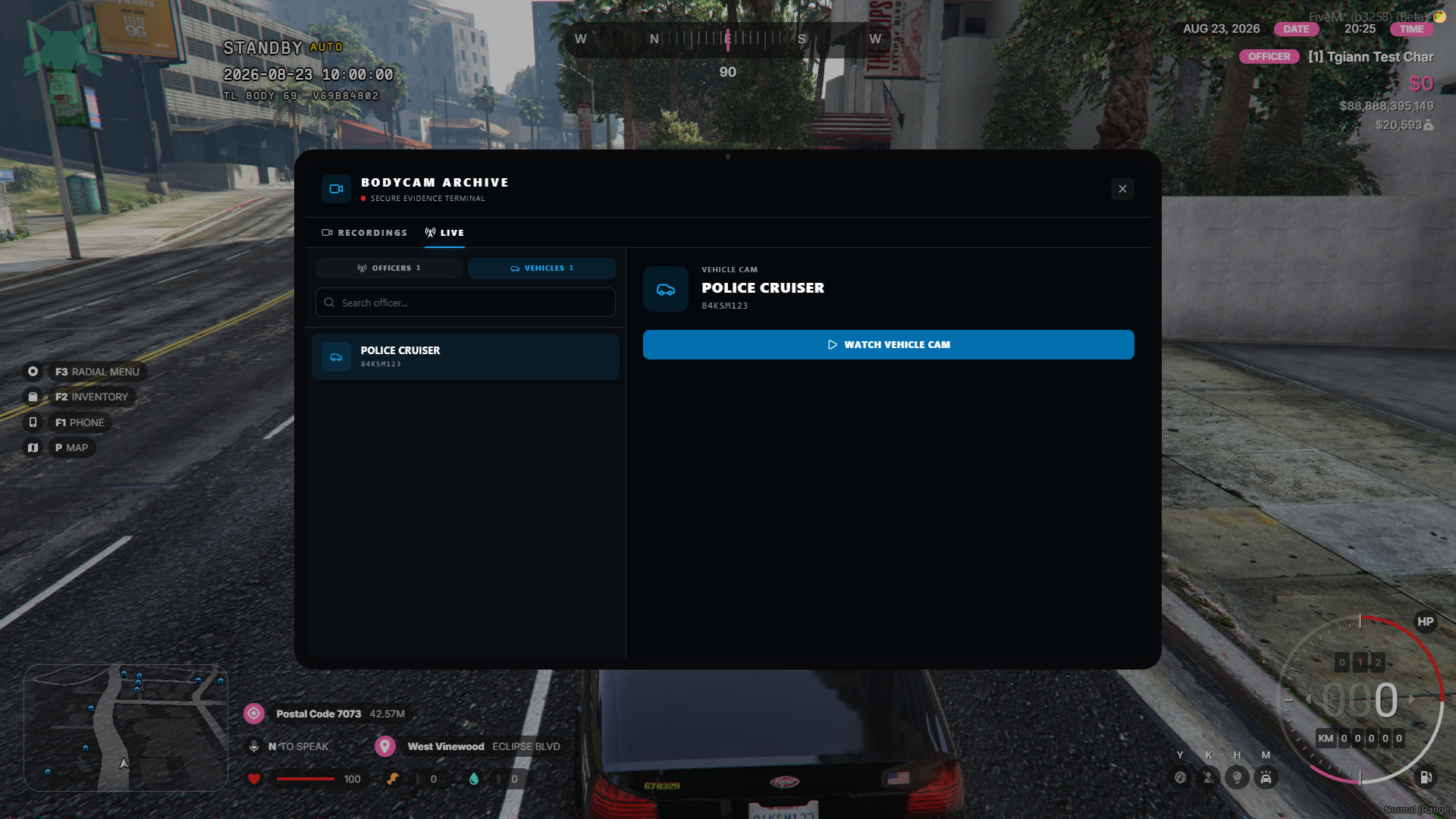Click the F1 Phone label
Viewport: 1456px width, 819px height.
coord(80,422)
